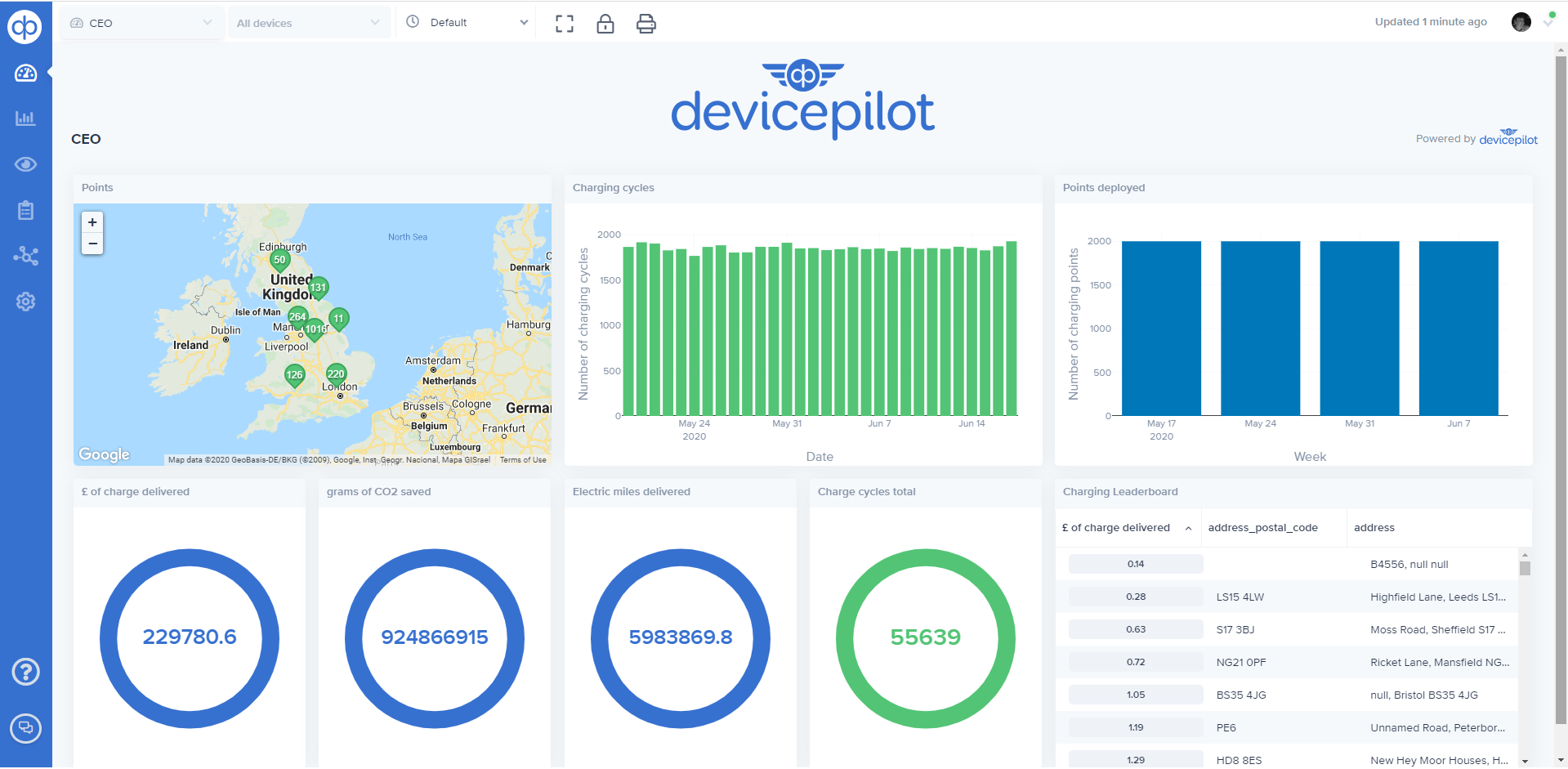Enter fullscreen mode with the expand icon
This screenshot has height=769, width=1568.
point(565,24)
